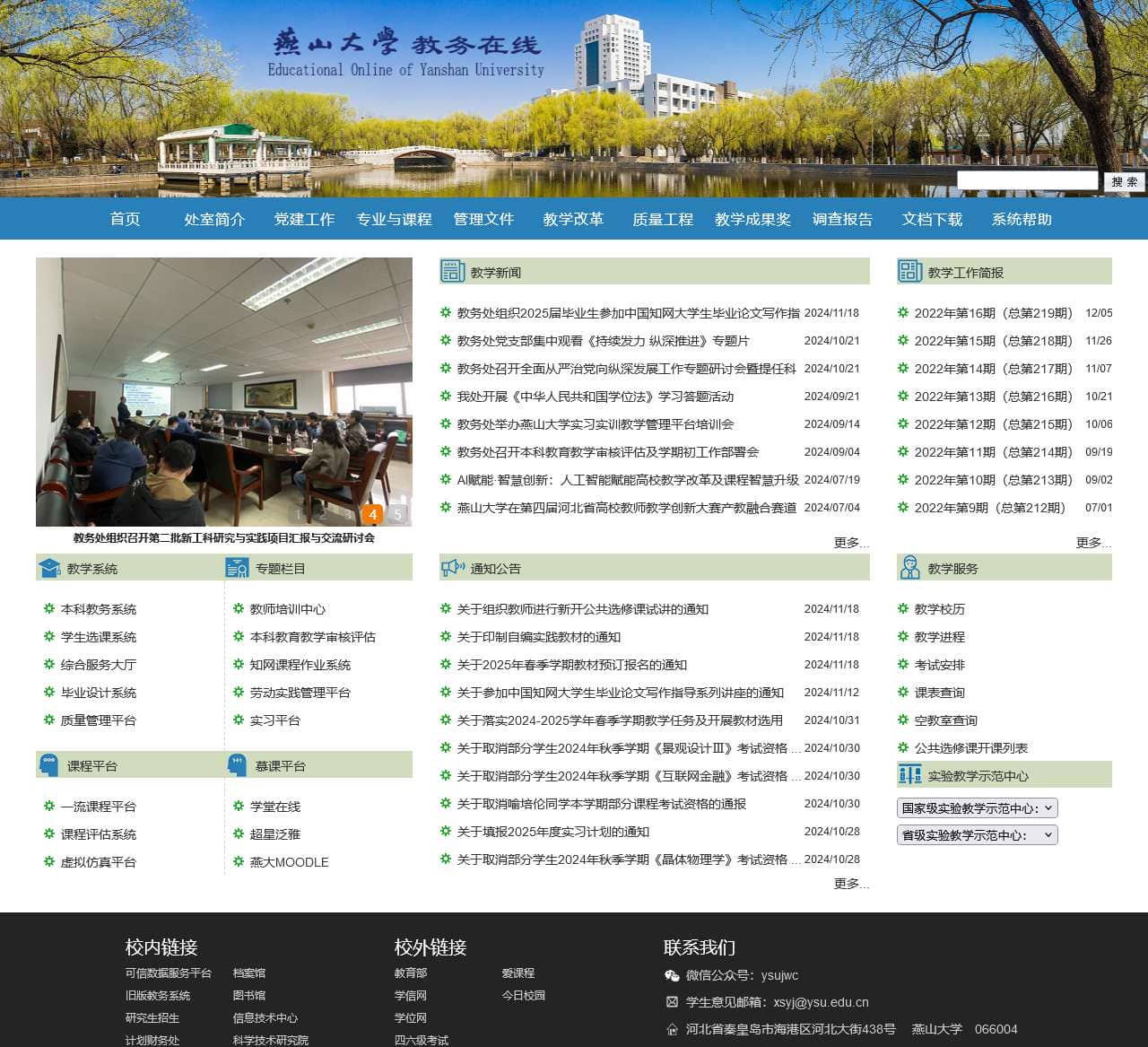Viewport: 1148px width, 1047px height.
Task: Click the 专题栏目 panel icon
Action: [x=237, y=567]
